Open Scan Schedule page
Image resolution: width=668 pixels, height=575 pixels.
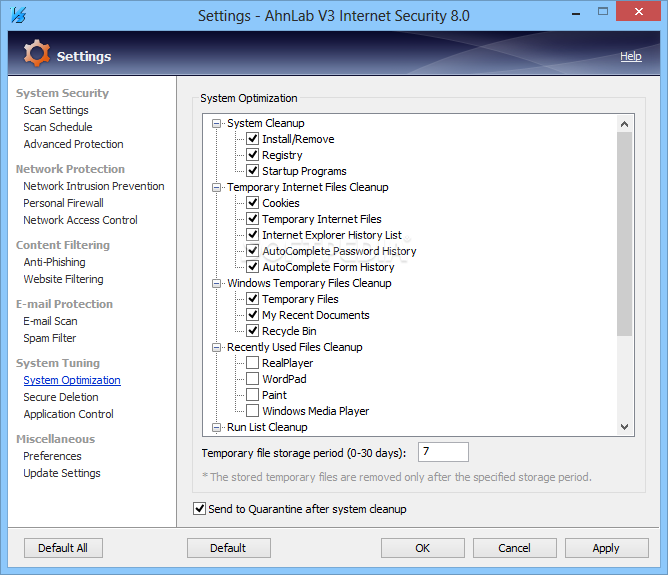(58, 127)
